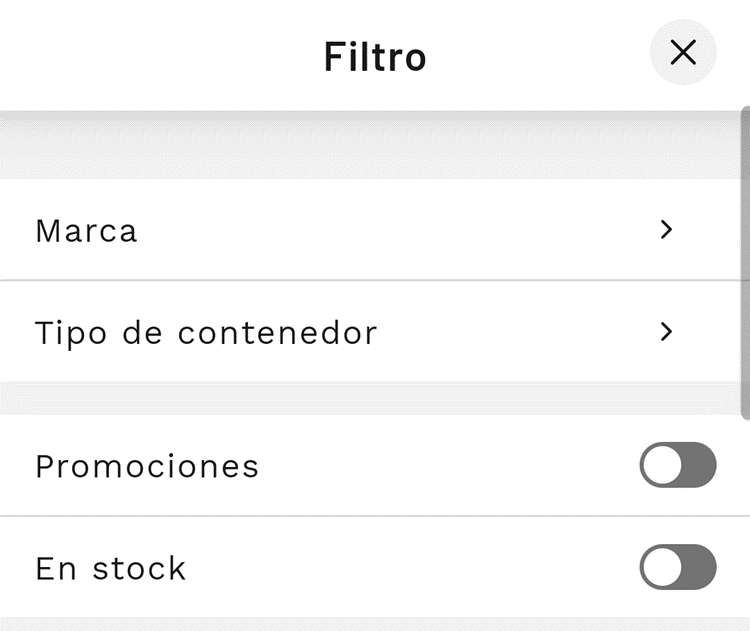This screenshot has width=750, height=631.
Task: Click the Filtro panel title
Action: point(375,57)
